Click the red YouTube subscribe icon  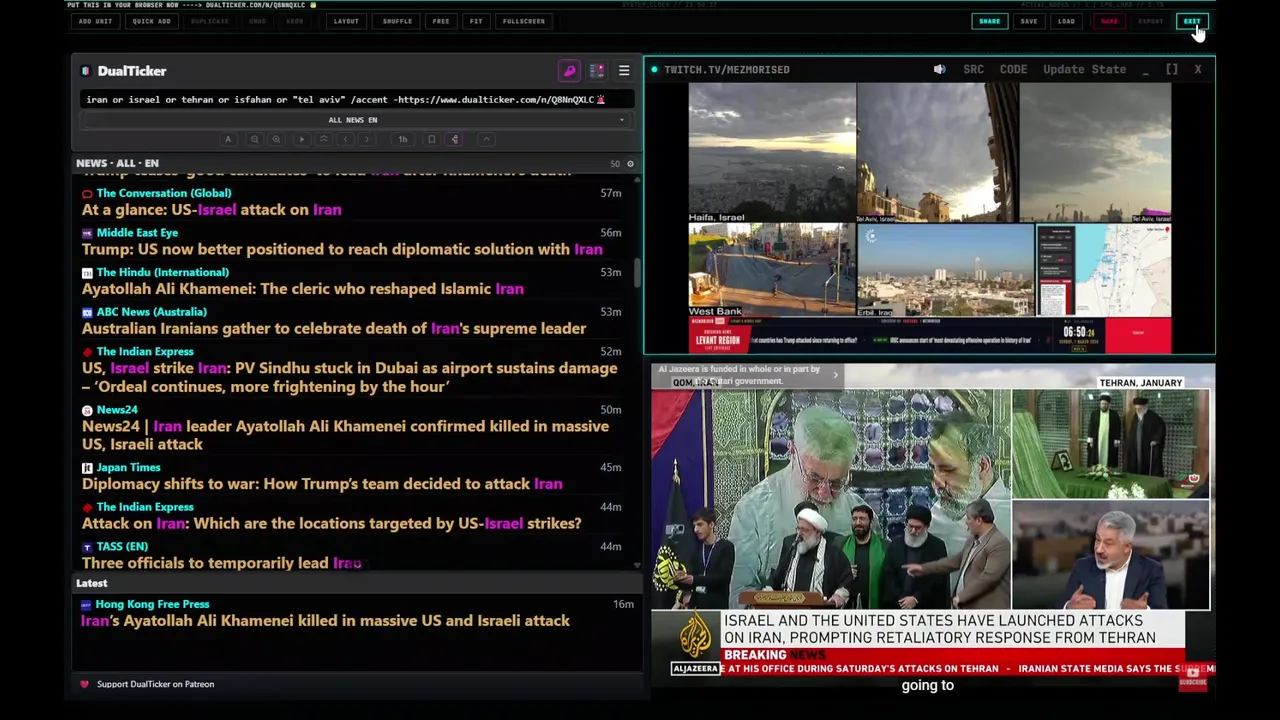(x=1193, y=677)
